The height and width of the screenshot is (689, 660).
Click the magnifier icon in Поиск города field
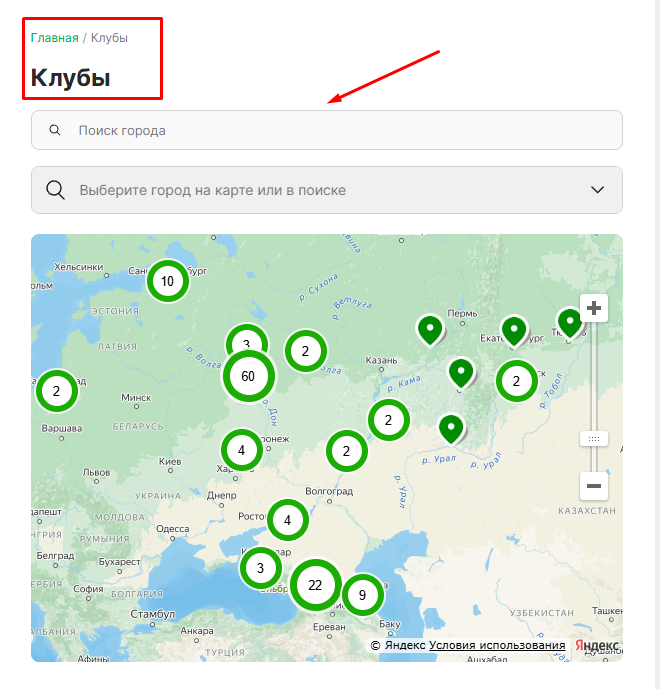(x=55, y=130)
